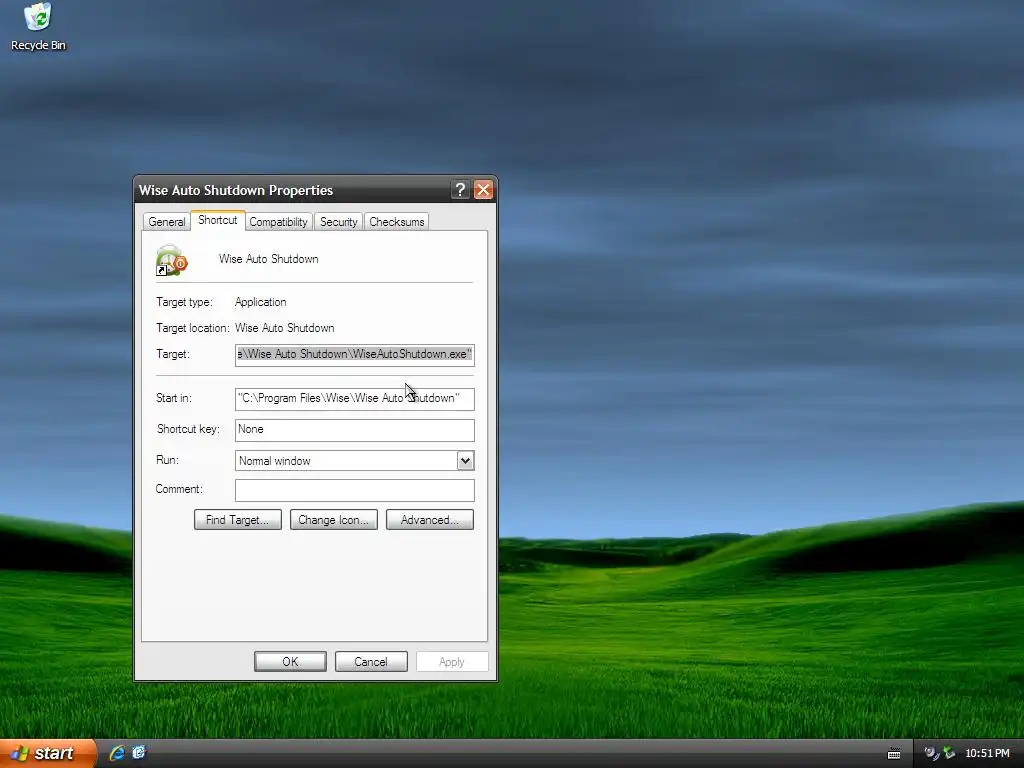Select the Shortcut tab
This screenshot has height=768, width=1024.
point(217,220)
